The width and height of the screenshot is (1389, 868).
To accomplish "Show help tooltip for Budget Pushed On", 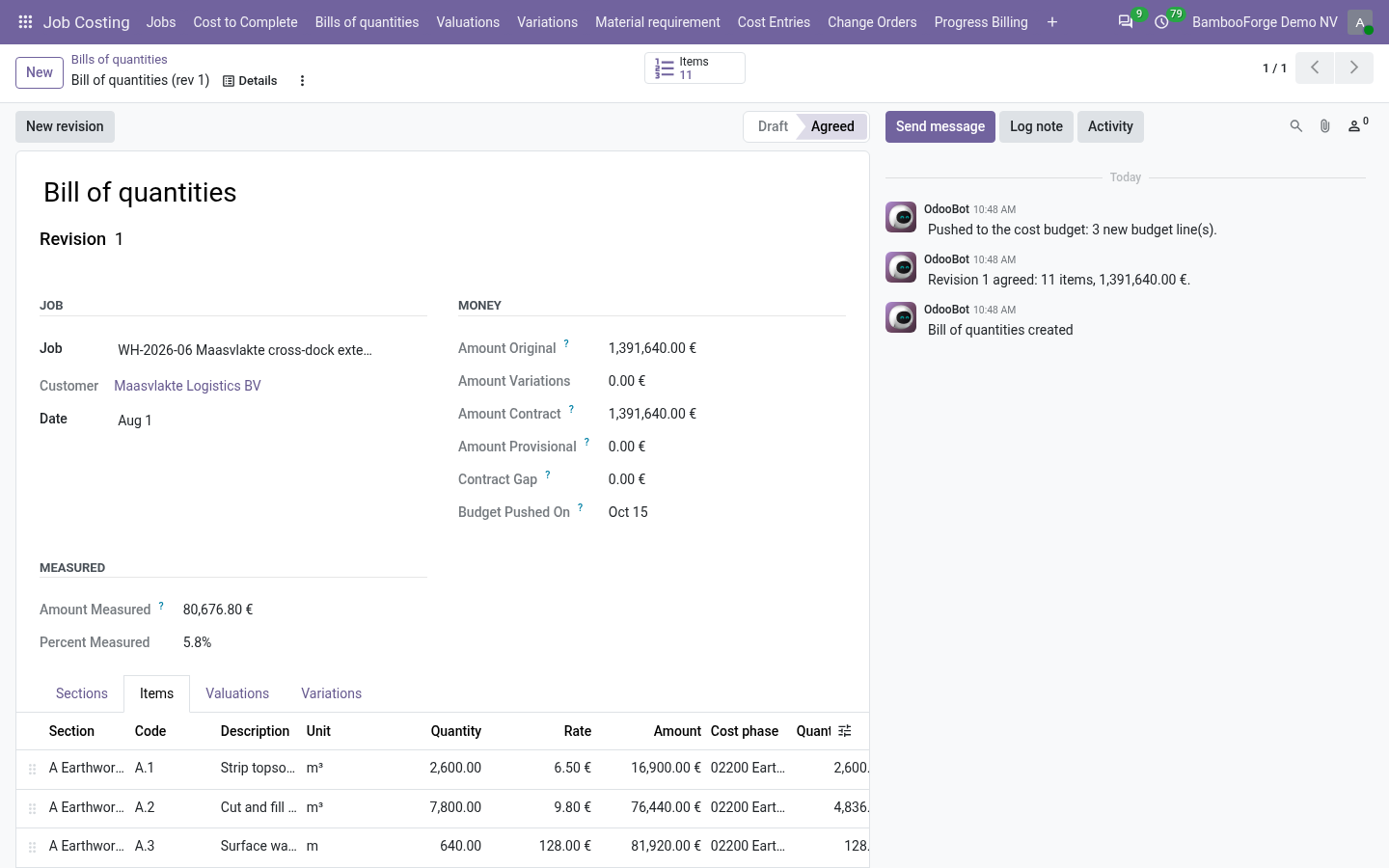I will tap(580, 507).
